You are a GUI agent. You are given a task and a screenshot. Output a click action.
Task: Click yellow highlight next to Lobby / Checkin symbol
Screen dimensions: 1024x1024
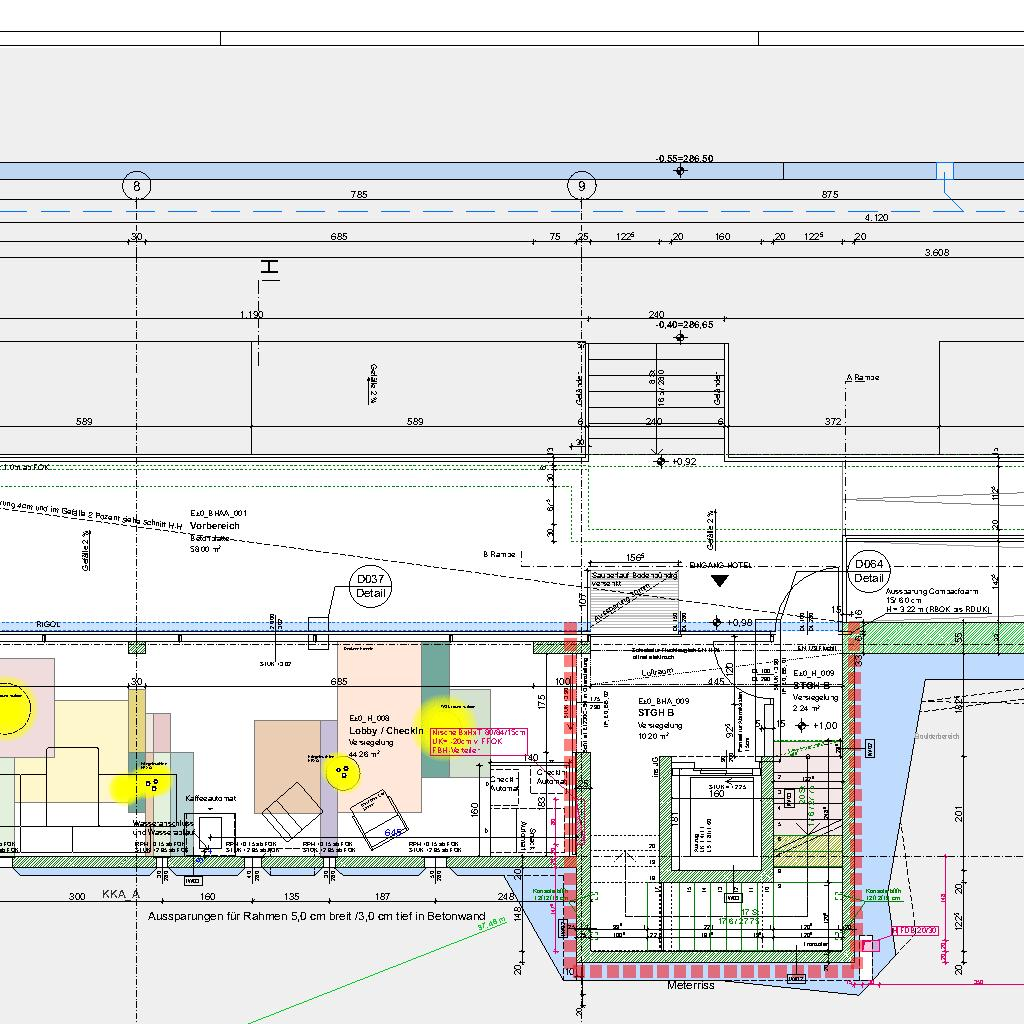[343, 772]
